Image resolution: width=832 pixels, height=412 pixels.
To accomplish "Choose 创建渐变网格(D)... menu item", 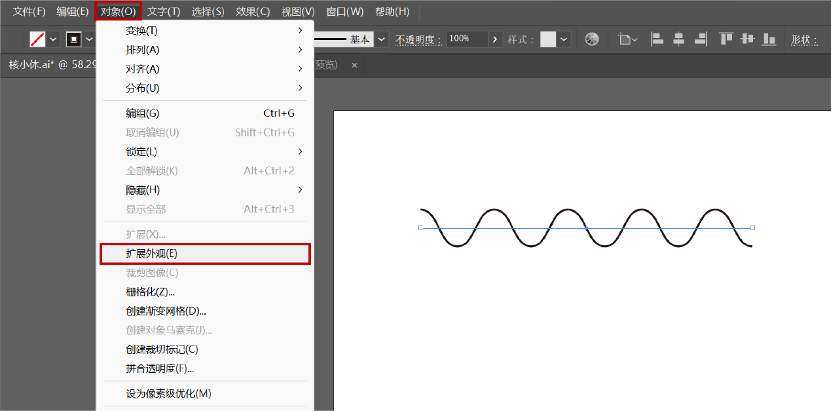I will [205, 311].
